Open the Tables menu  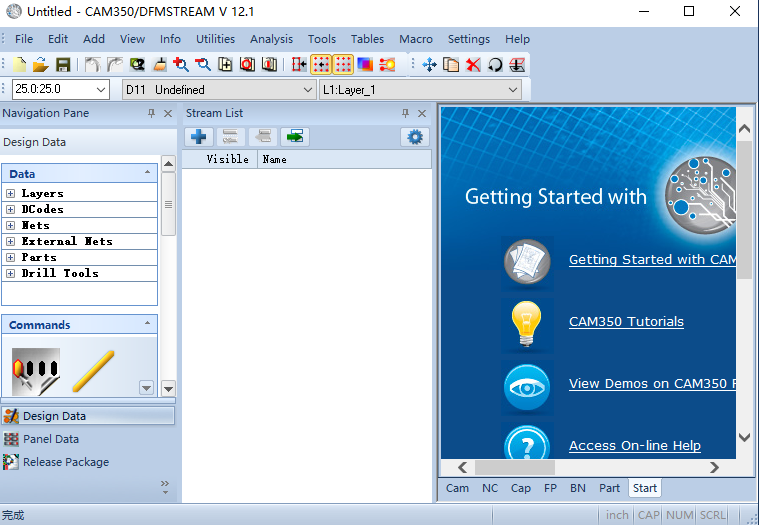click(x=367, y=39)
